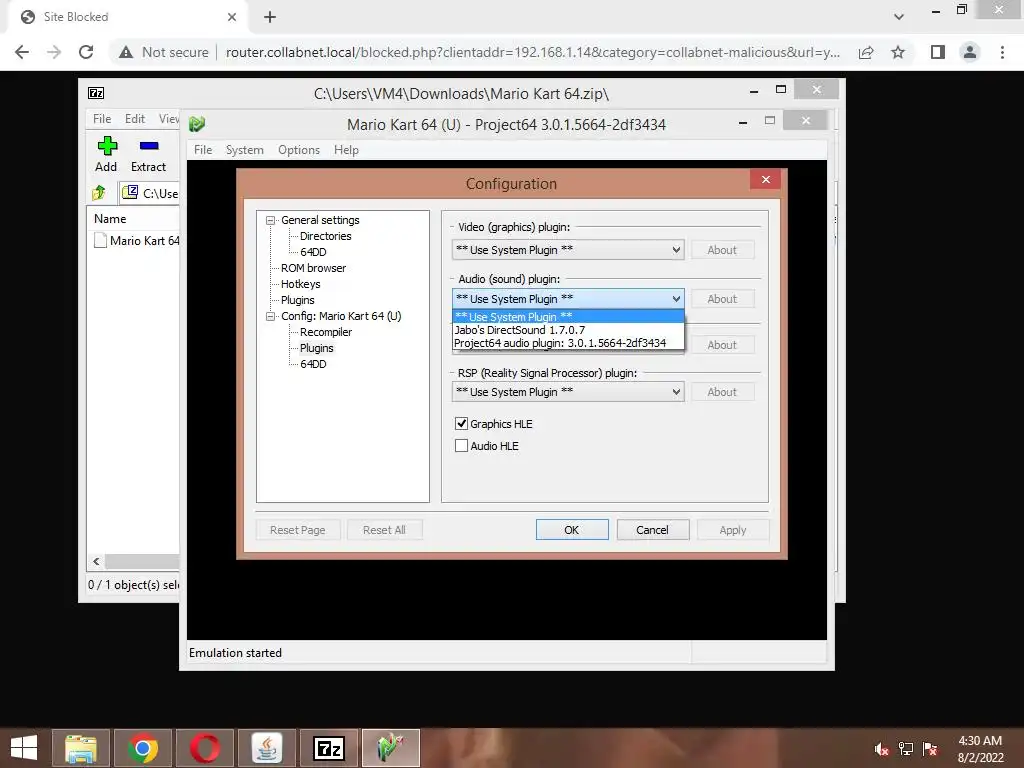Go back in Chrome
The width and height of the screenshot is (1024, 768).
(22, 52)
